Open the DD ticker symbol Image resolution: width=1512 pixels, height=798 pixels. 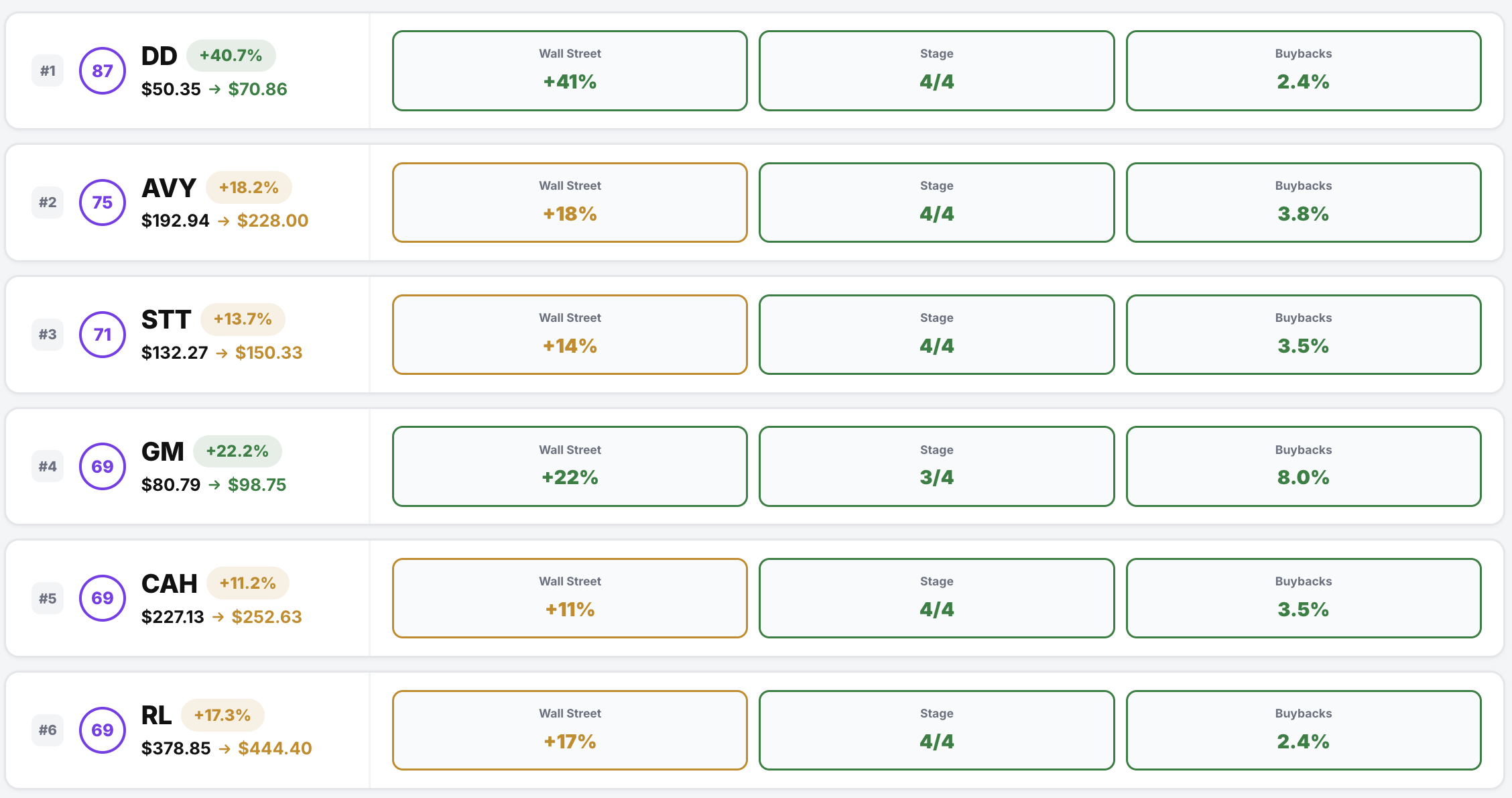tap(160, 56)
